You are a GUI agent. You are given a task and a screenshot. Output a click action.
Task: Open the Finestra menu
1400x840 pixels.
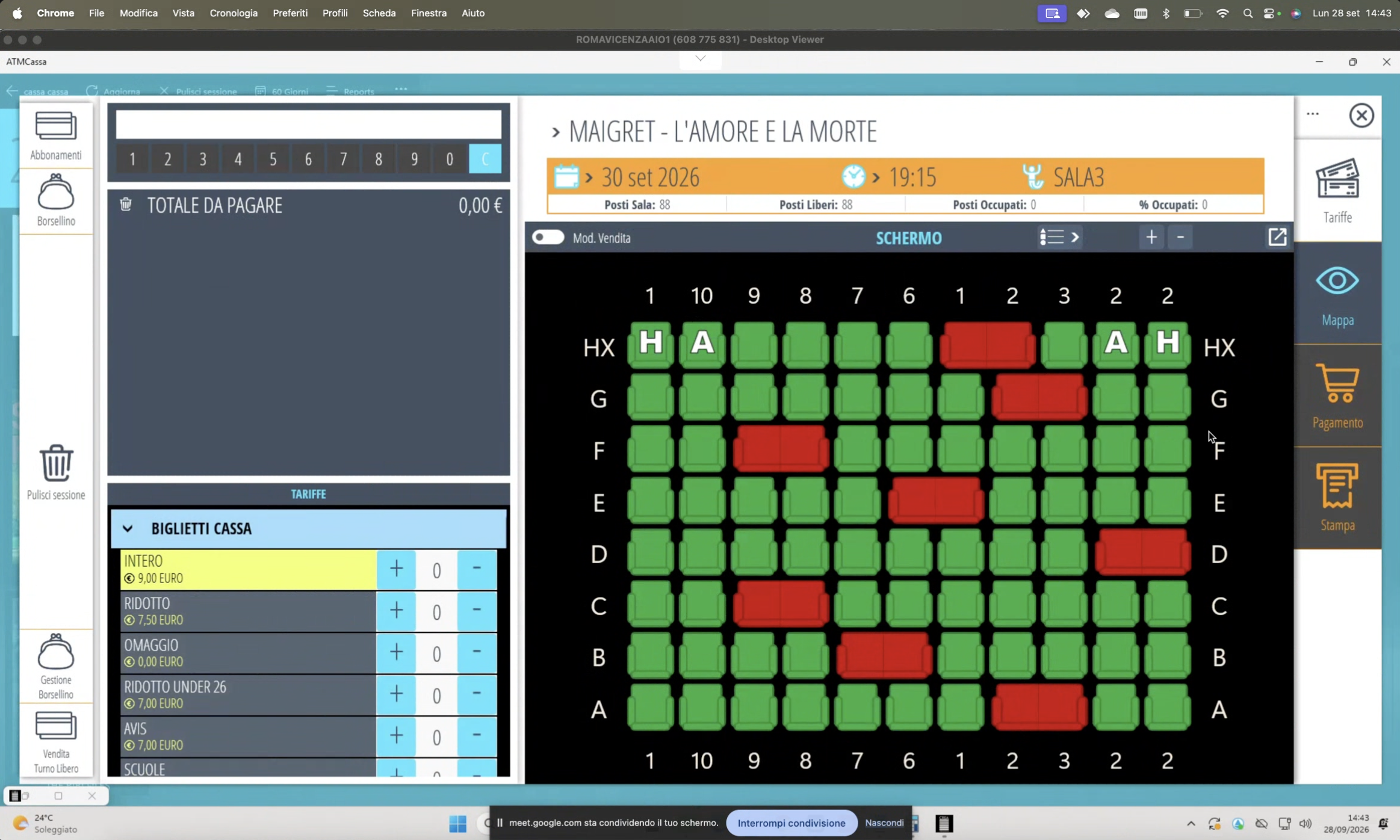coord(429,13)
